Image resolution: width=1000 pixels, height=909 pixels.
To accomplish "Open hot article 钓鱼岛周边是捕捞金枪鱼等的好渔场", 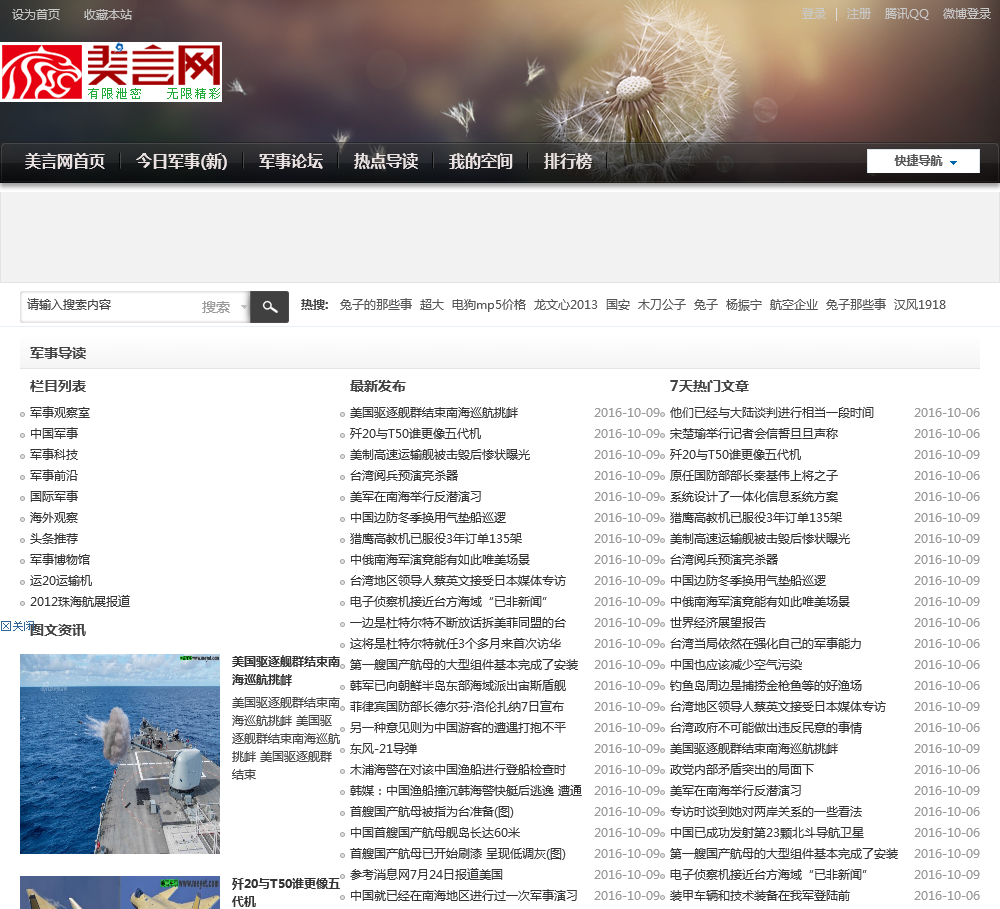I will pyautogui.click(x=766, y=686).
